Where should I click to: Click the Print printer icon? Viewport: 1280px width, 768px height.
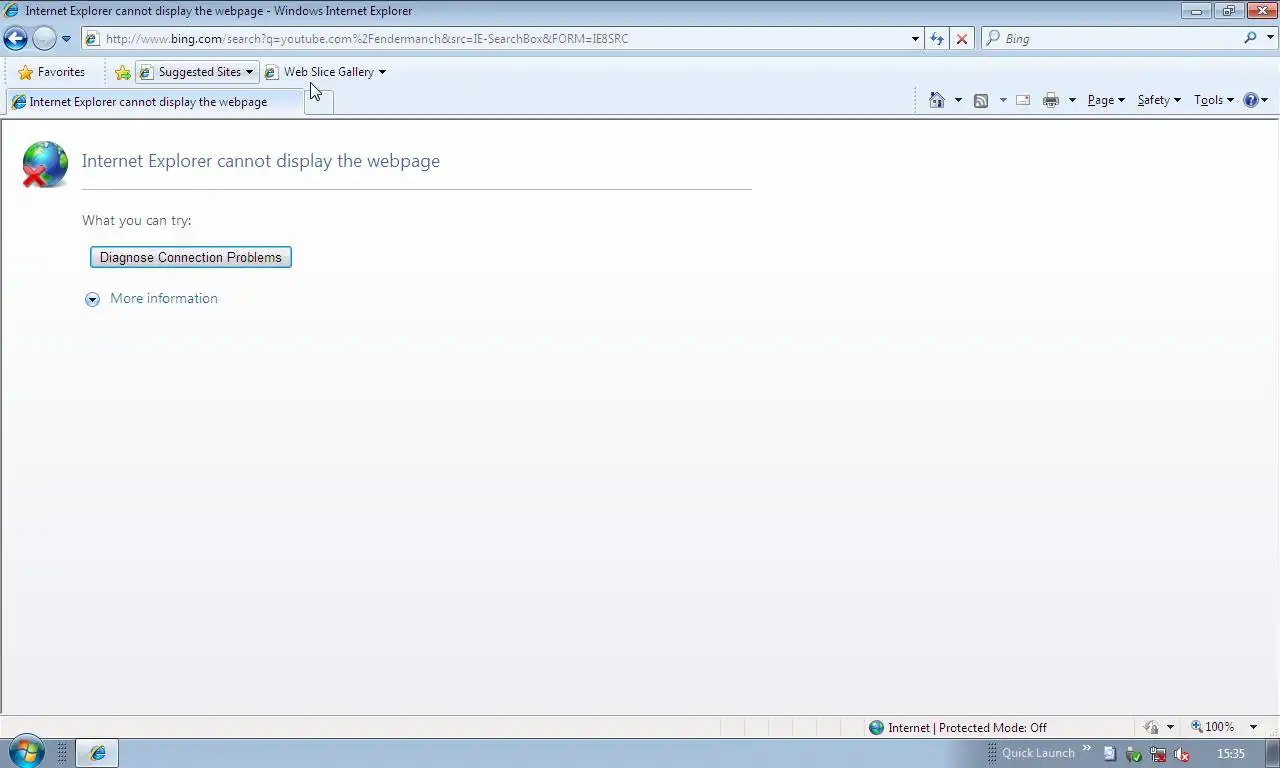coord(1051,100)
